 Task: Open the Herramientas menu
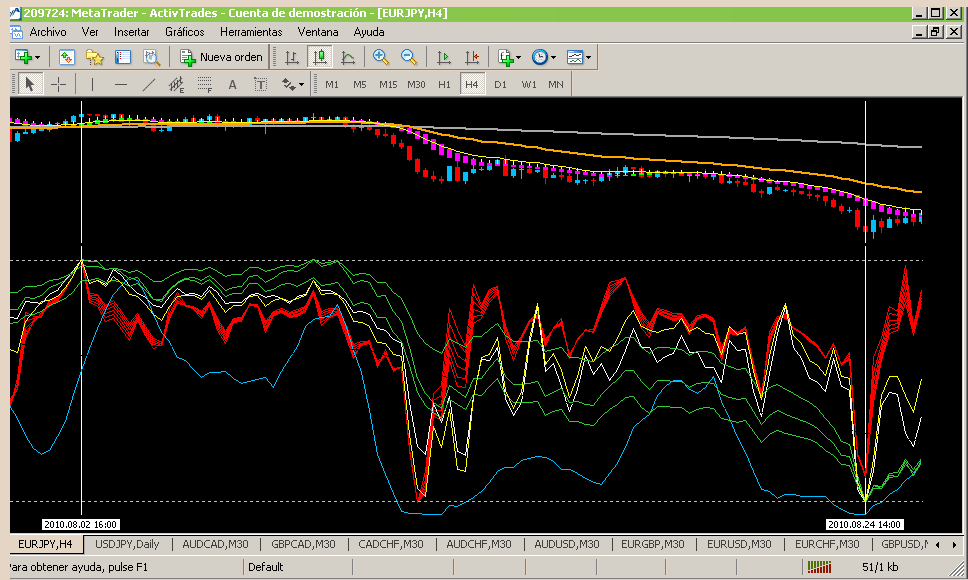coord(251,32)
